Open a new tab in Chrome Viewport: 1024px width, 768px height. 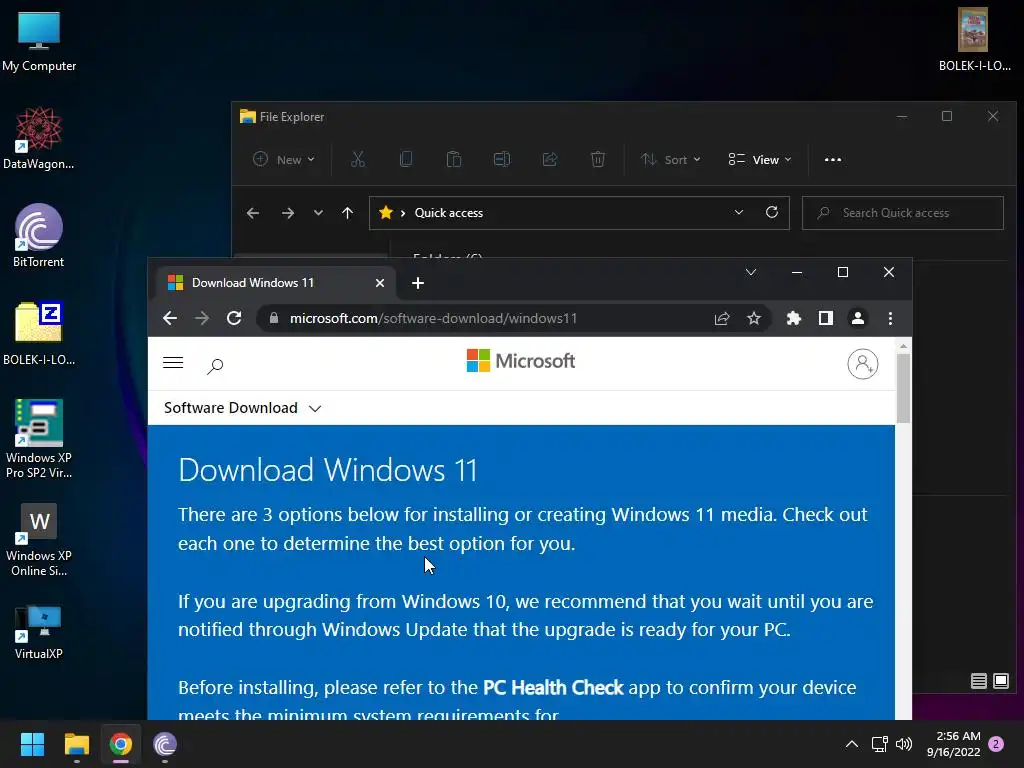click(418, 283)
